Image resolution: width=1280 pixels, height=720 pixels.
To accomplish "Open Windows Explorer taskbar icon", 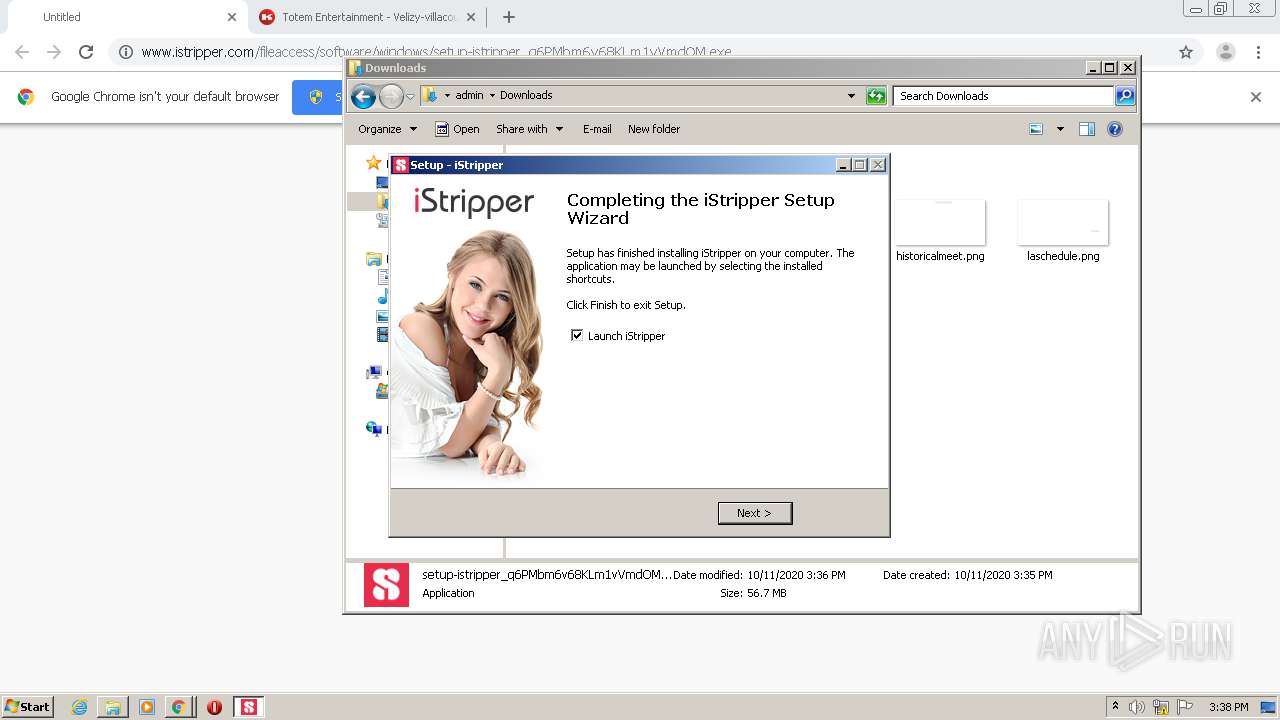I will click(113, 707).
